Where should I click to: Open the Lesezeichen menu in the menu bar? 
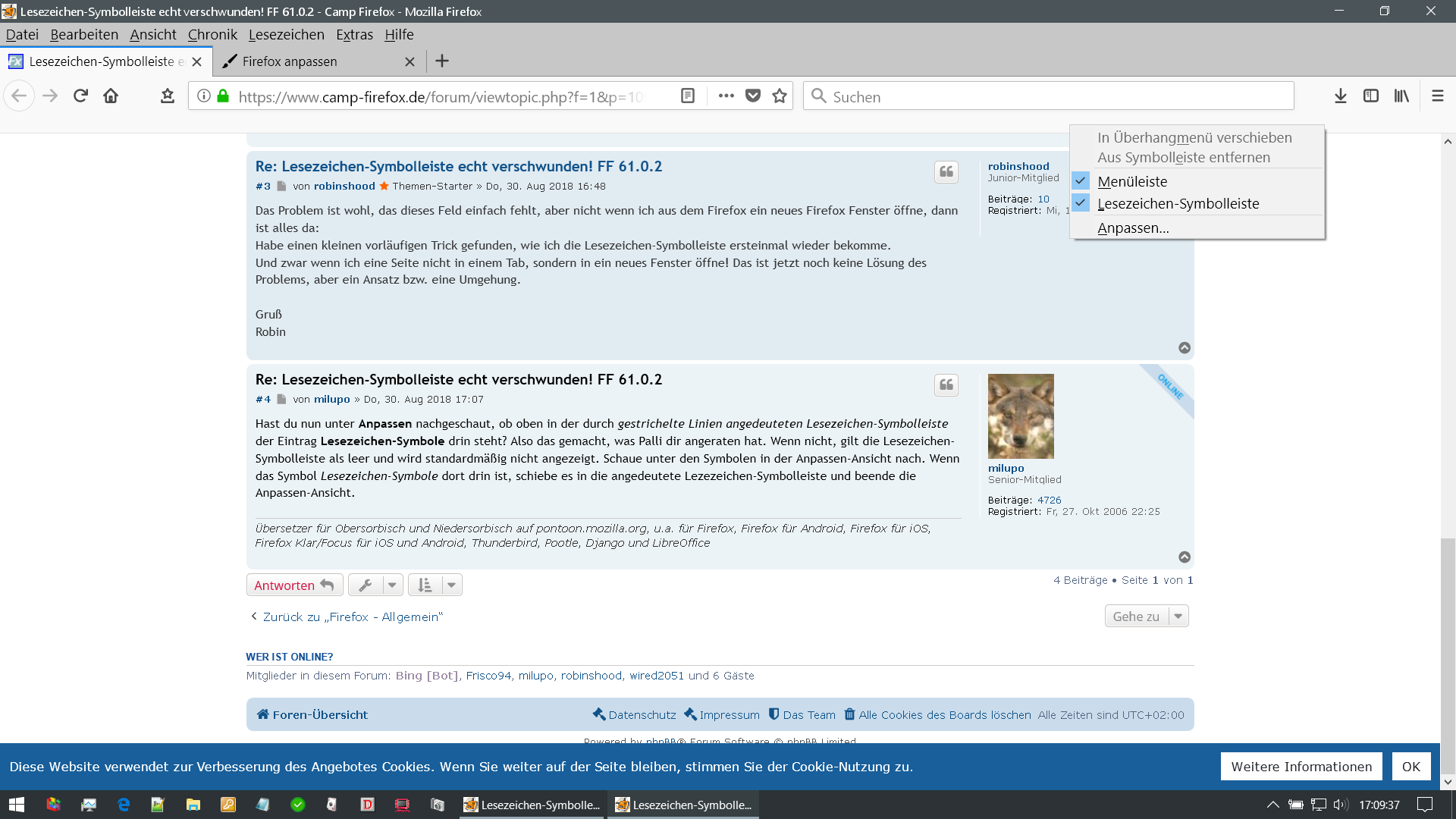[286, 35]
